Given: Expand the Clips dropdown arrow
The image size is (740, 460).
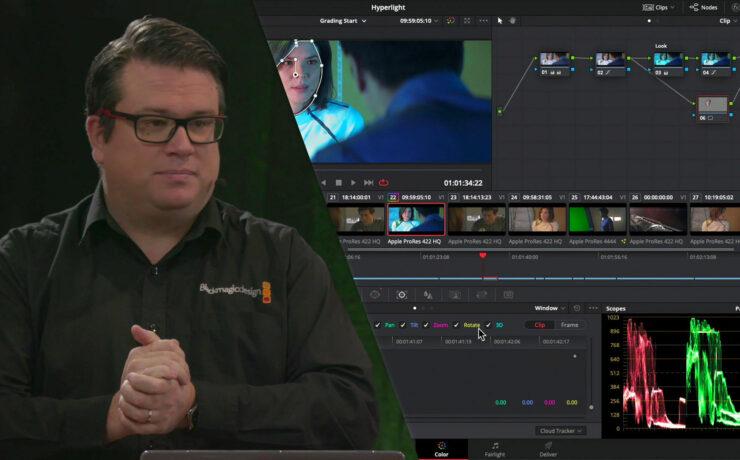Looking at the screenshot, I should click(673, 7).
